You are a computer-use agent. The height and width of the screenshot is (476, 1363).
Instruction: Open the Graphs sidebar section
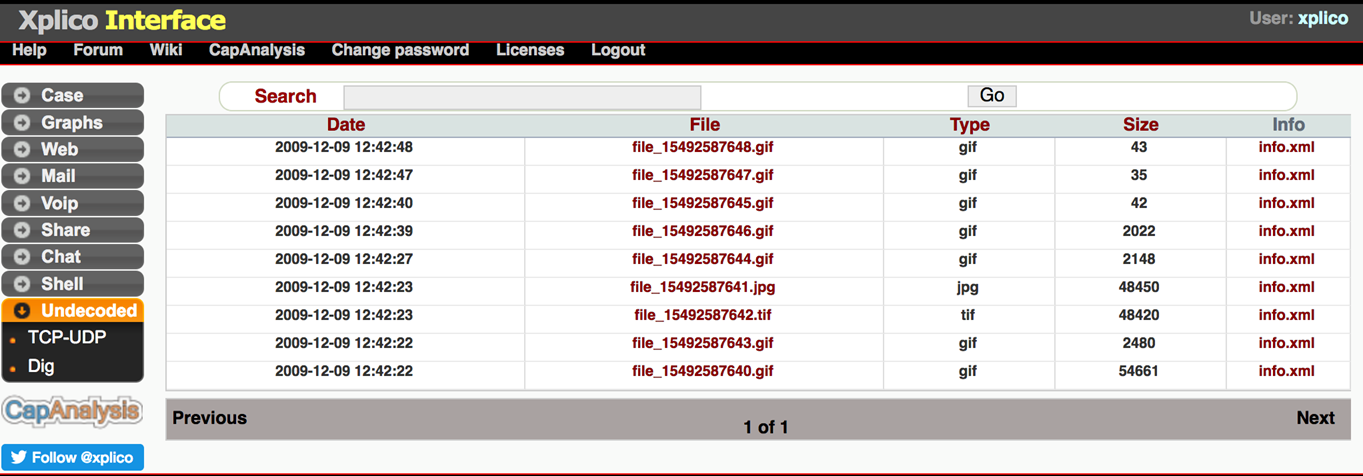(x=72, y=123)
